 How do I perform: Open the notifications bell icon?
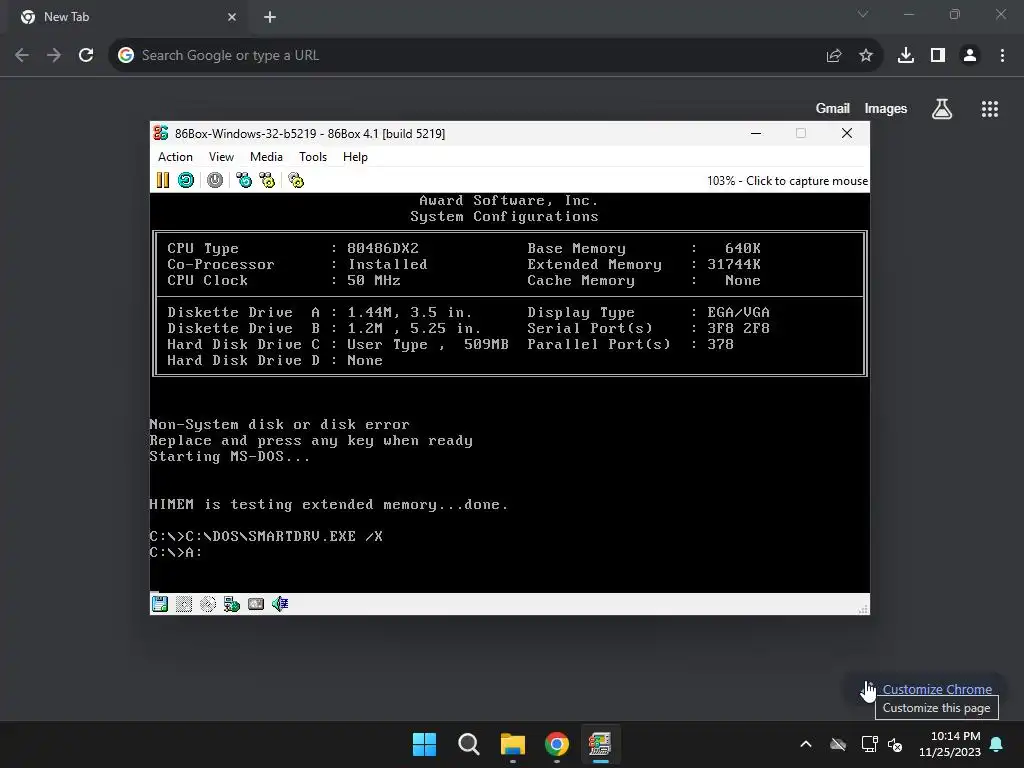pyautogui.click(x=997, y=744)
